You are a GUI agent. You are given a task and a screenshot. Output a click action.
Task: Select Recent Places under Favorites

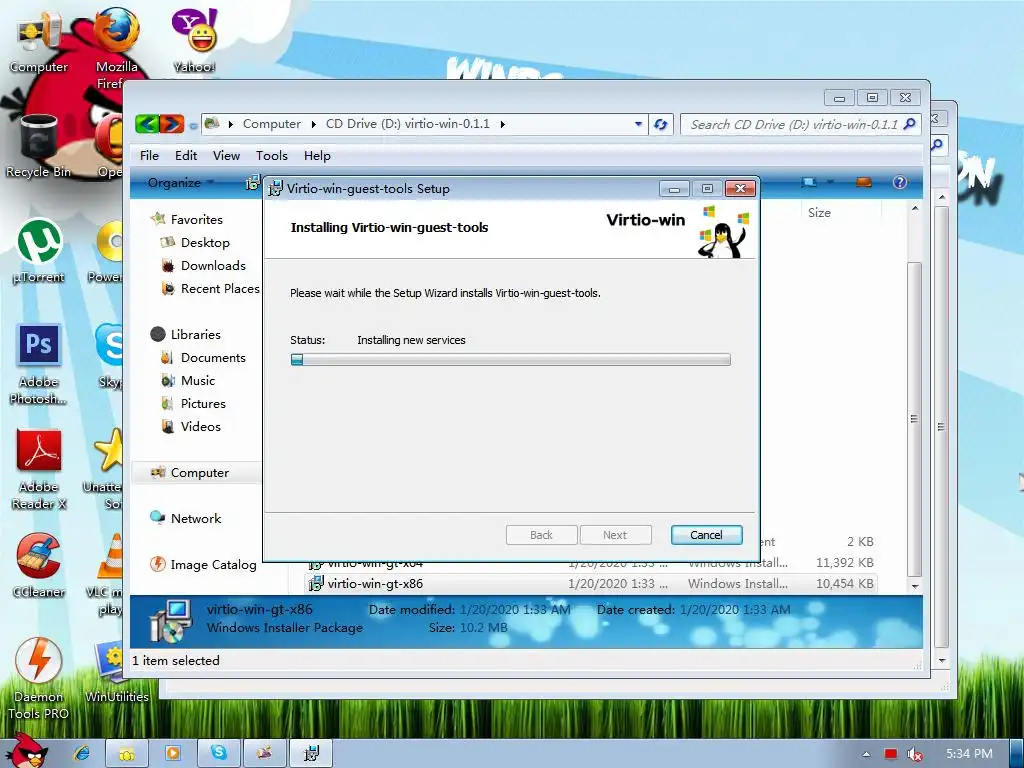point(219,288)
